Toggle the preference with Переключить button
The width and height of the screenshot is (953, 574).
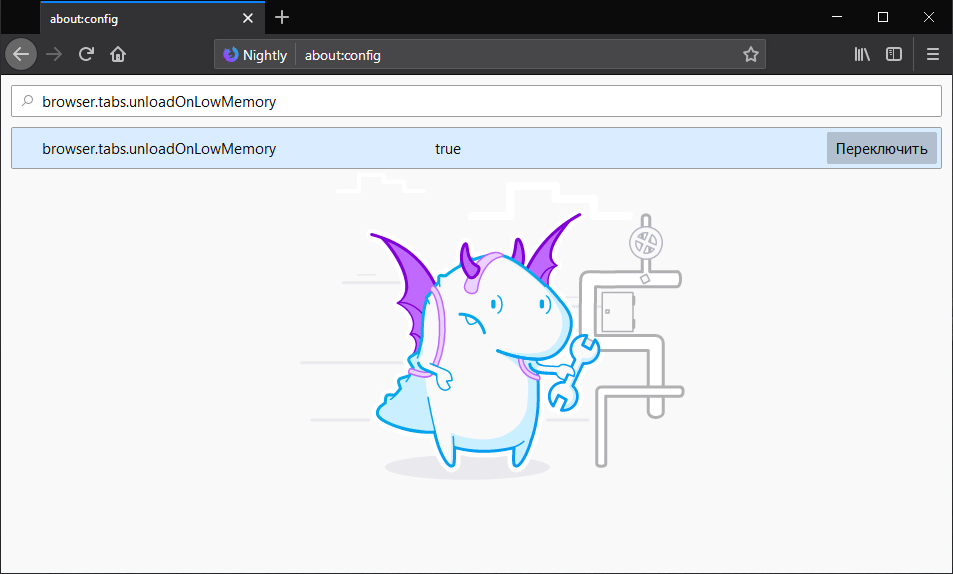[881, 148]
